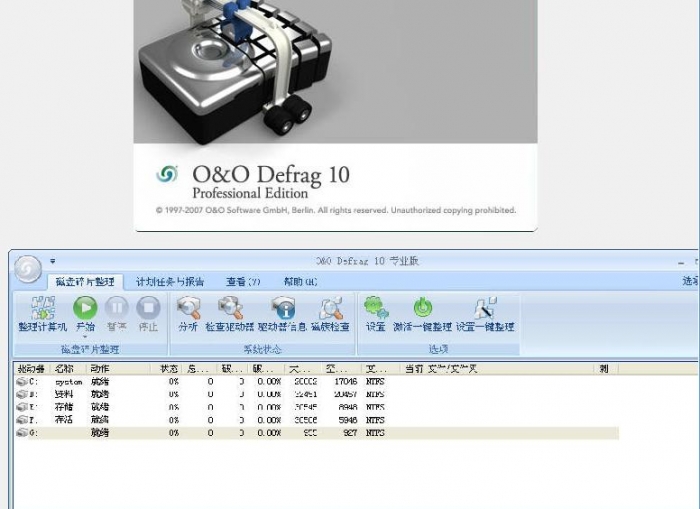The height and width of the screenshot is (509, 700).
Task: Click NTFS cell in the E: row
Action: [x=375, y=407]
